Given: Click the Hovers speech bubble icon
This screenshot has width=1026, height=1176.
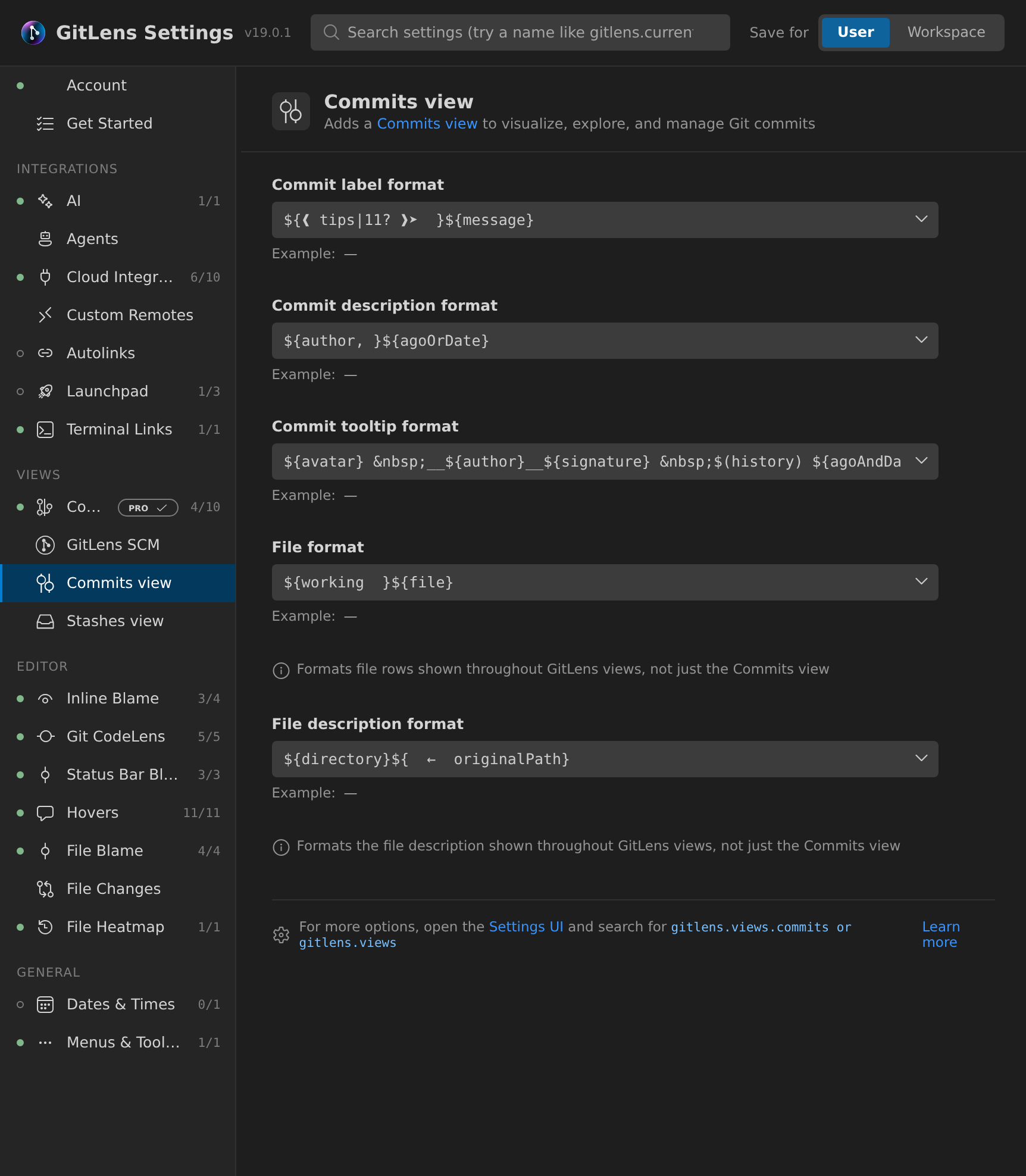Looking at the screenshot, I should click(45, 812).
